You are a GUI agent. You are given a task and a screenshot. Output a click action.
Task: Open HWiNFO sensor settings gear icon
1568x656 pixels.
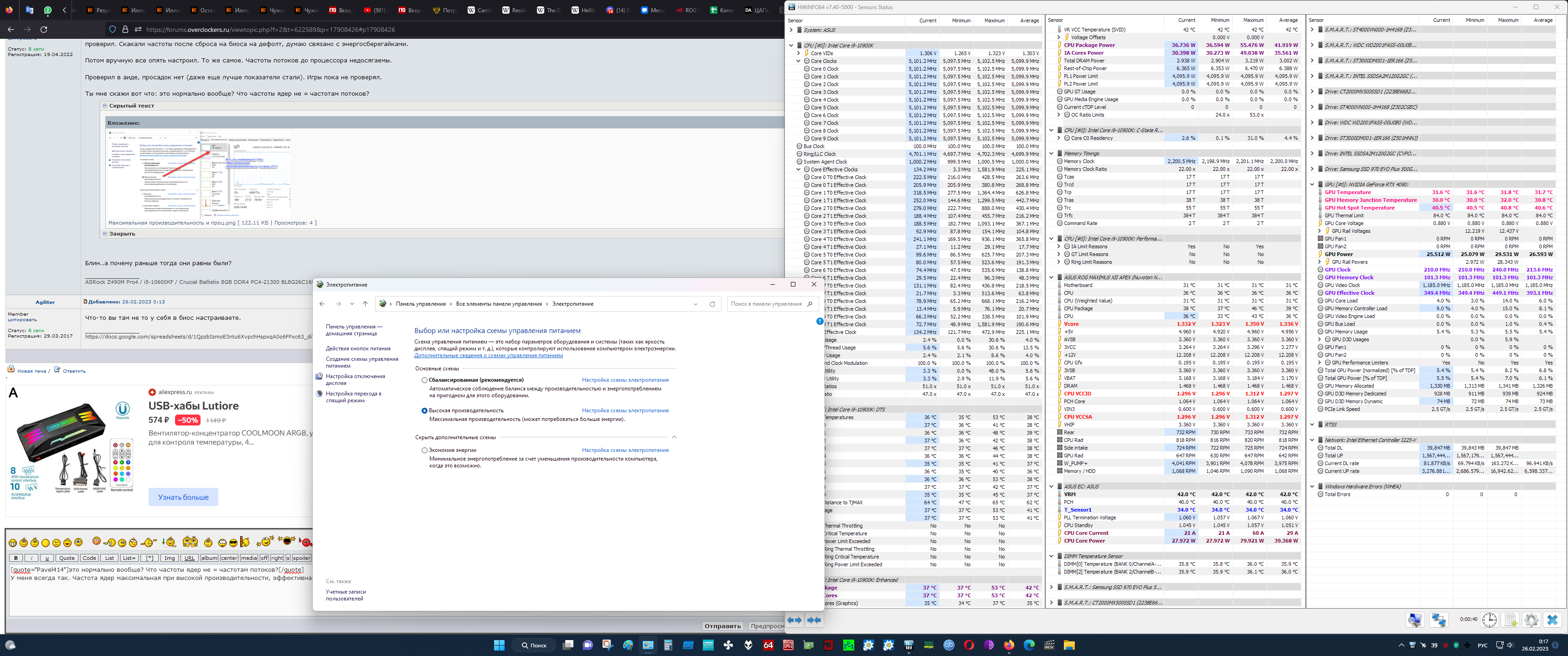click(x=1531, y=620)
